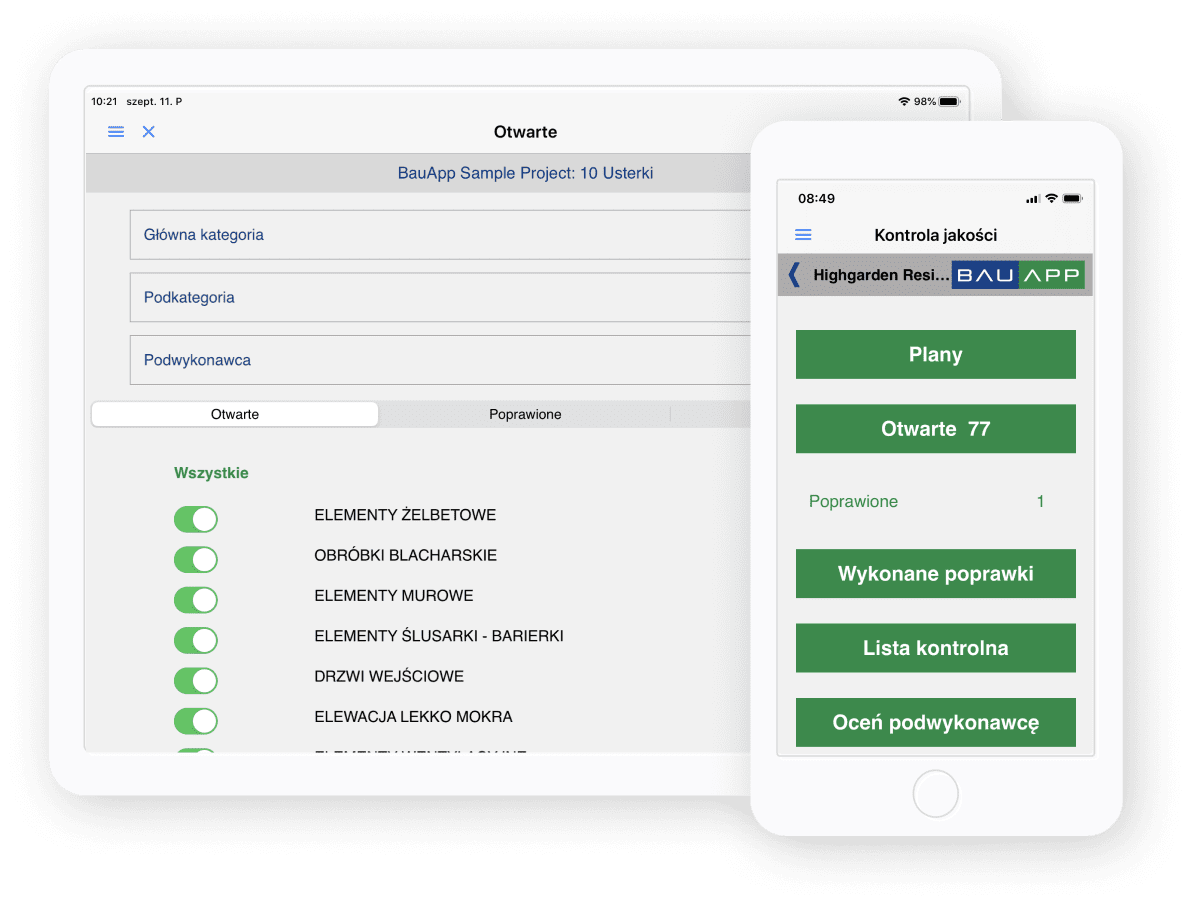Select the Otwarte segment tab
Viewport: 1191px width, 905px height.
[235, 414]
